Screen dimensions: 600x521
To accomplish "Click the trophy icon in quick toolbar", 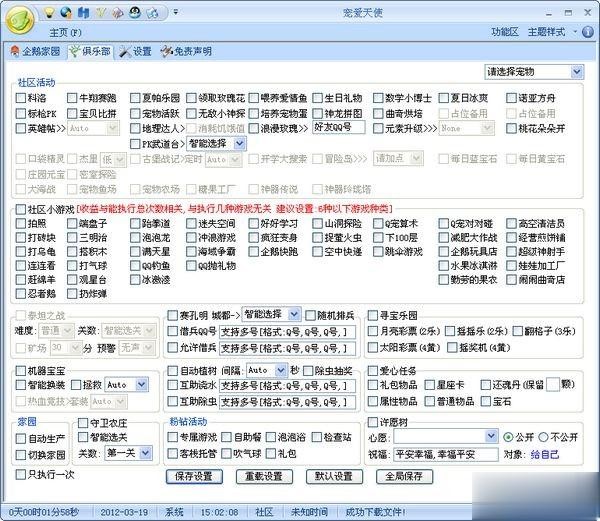I will (99, 12).
